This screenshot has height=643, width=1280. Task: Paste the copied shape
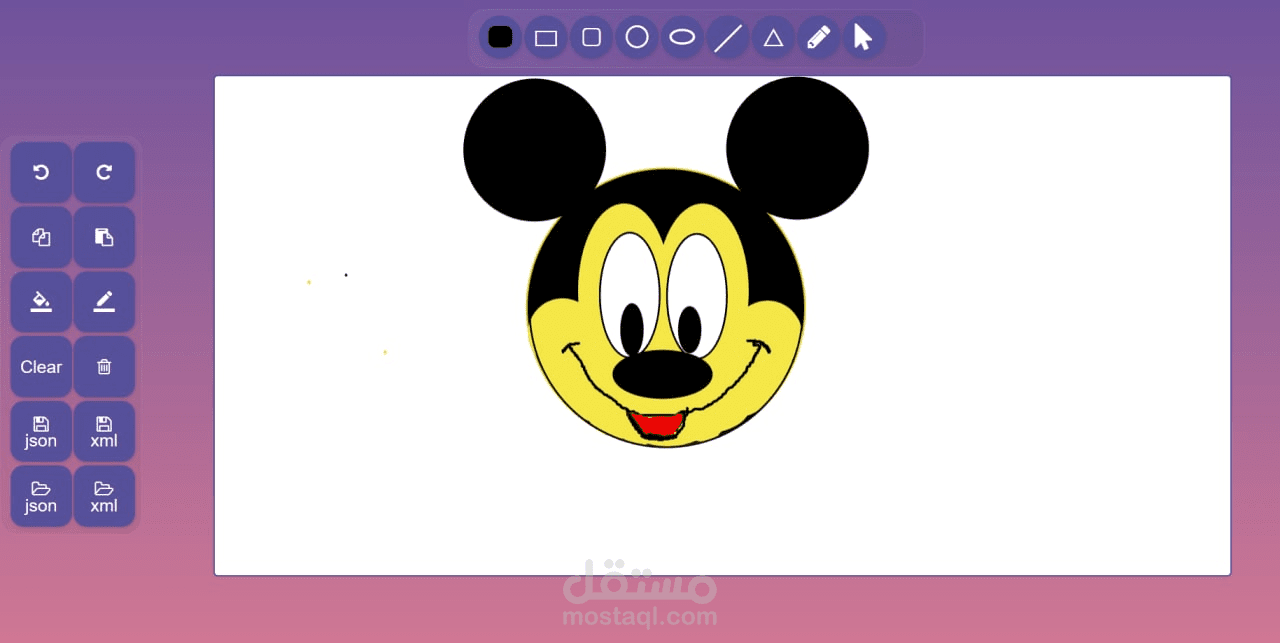(104, 237)
